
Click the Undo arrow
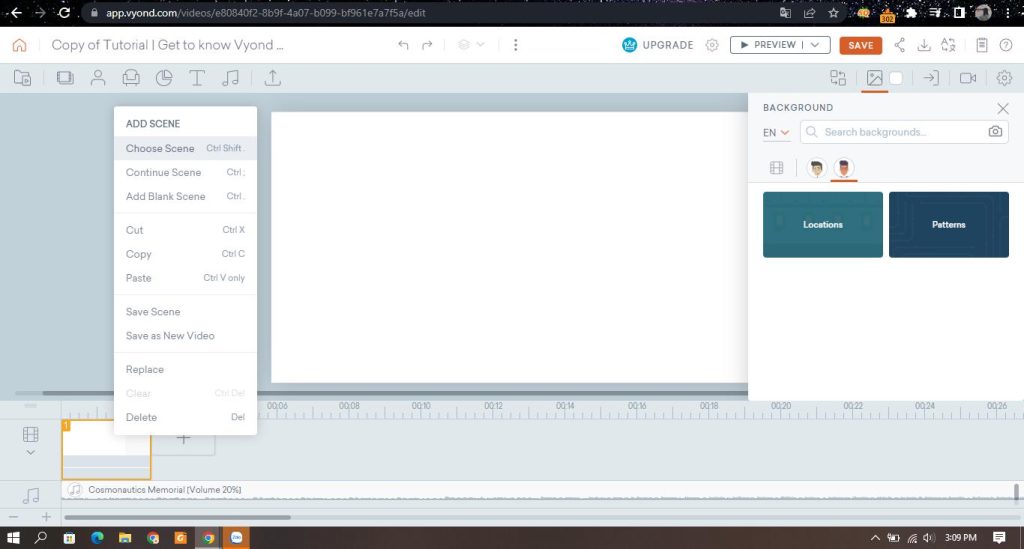[403, 45]
